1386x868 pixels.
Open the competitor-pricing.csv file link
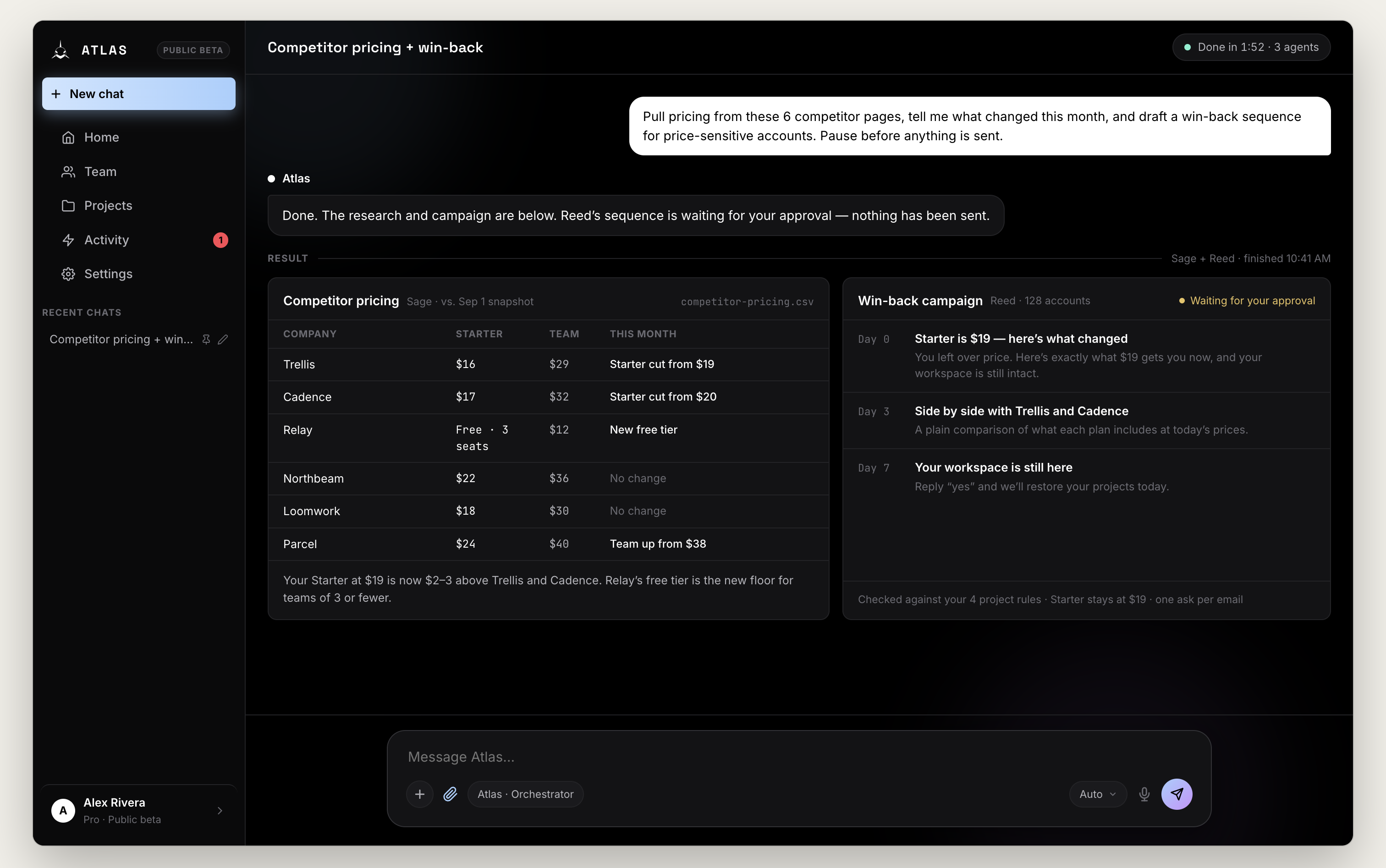tap(747, 302)
